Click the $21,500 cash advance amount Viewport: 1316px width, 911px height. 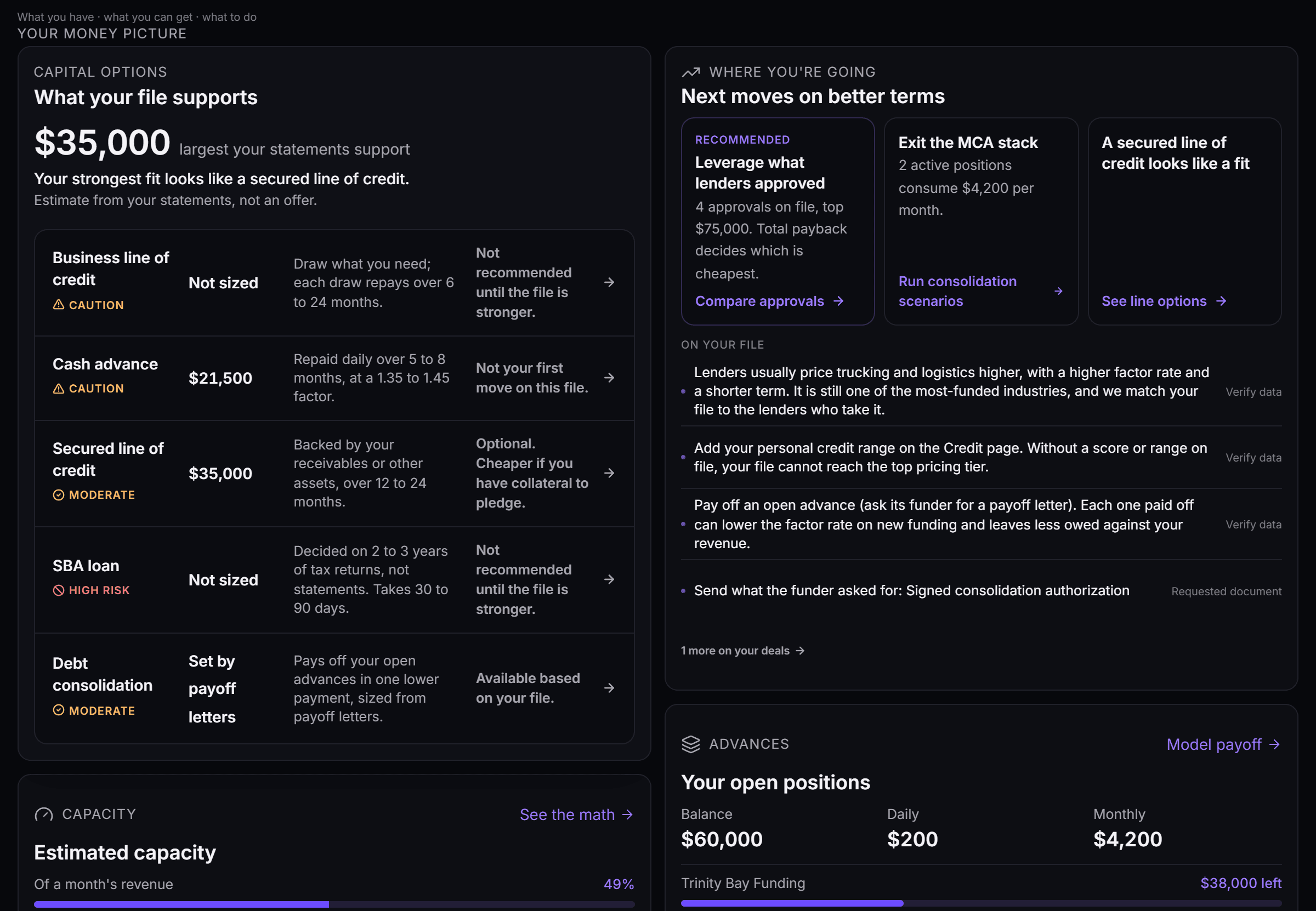click(x=220, y=378)
